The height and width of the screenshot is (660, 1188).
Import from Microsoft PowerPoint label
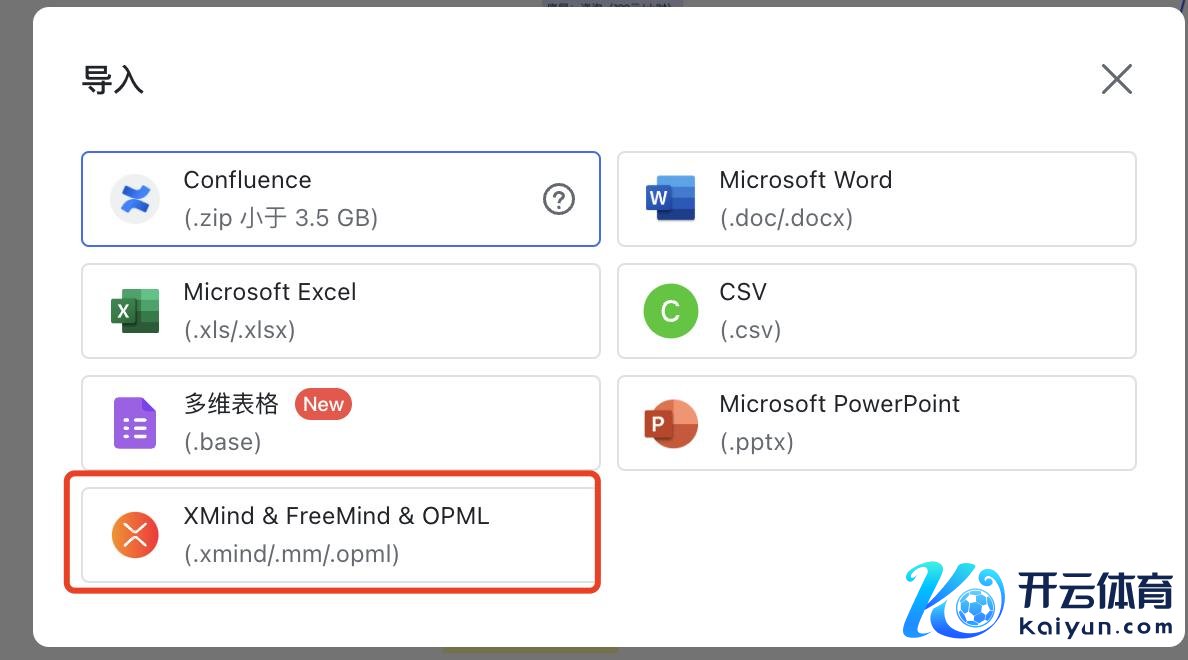[x=839, y=404]
